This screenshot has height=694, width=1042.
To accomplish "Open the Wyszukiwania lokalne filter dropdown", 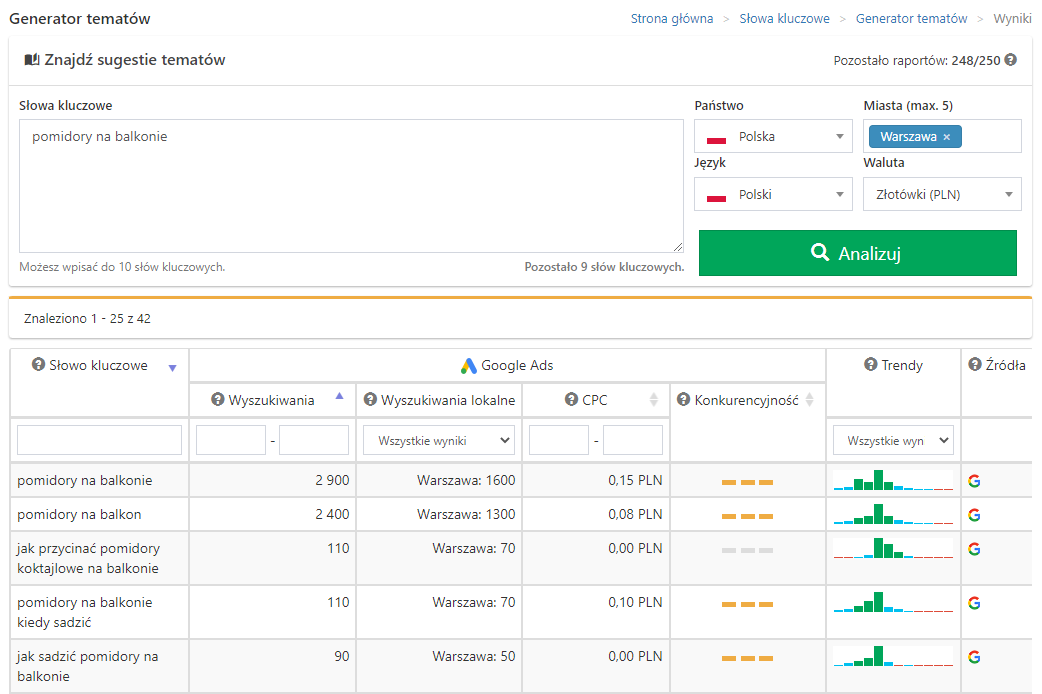I will click(x=439, y=440).
